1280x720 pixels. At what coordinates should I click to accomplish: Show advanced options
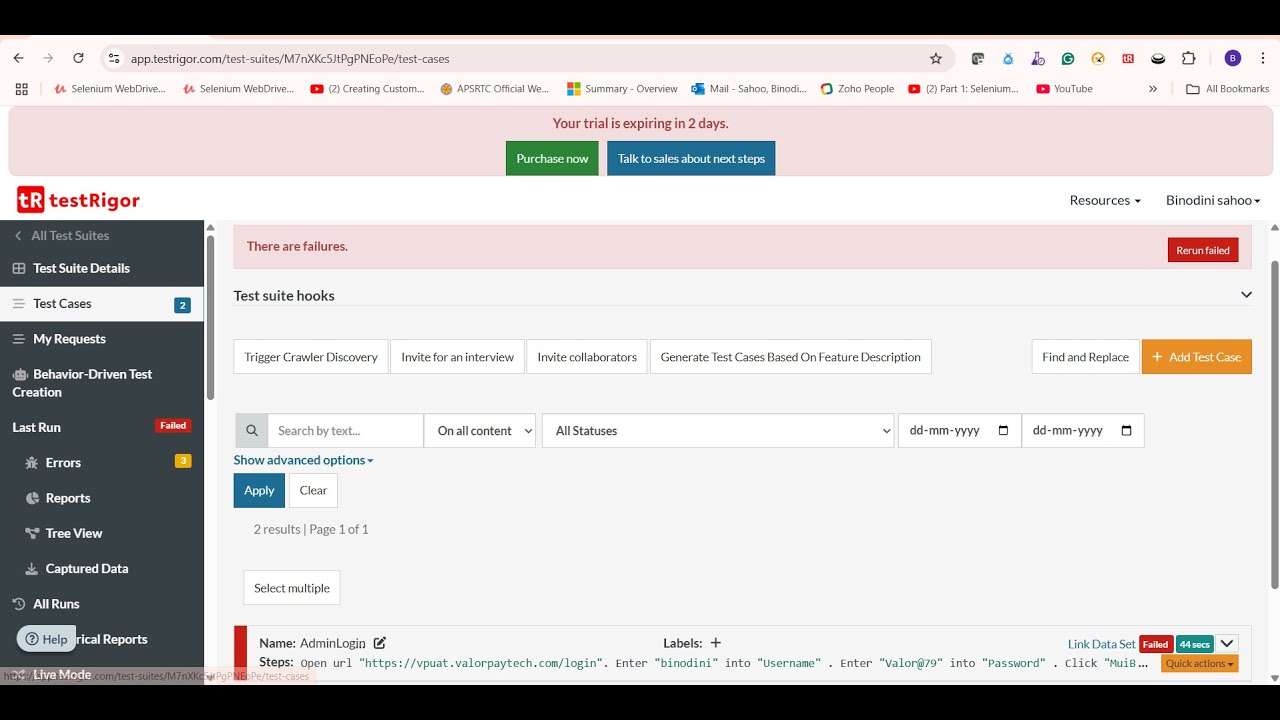pyautogui.click(x=303, y=460)
